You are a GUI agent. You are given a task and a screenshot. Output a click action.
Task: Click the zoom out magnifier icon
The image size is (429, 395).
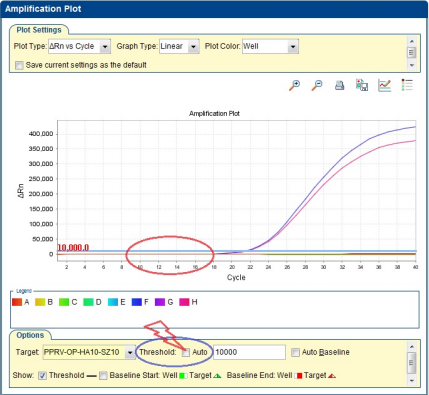pos(317,85)
